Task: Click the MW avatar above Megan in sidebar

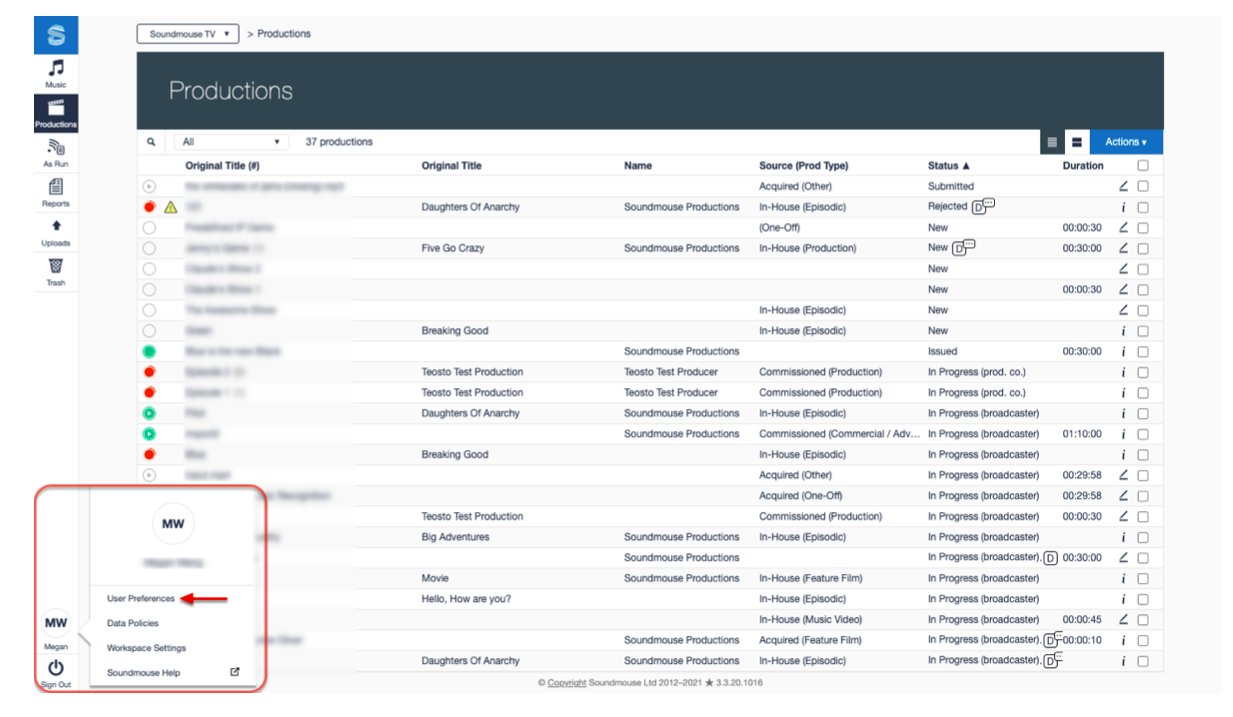Action: click(x=56, y=623)
